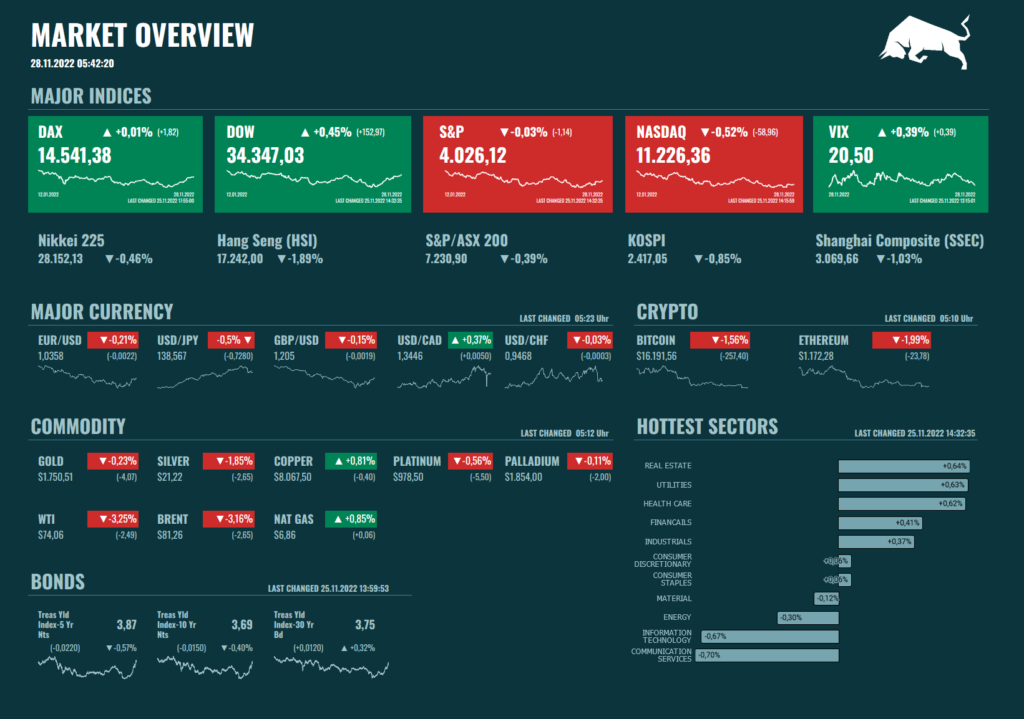Image resolution: width=1024 pixels, height=719 pixels.
Task: Click the 5 Yr bond sparkline chart
Action: tap(88, 669)
